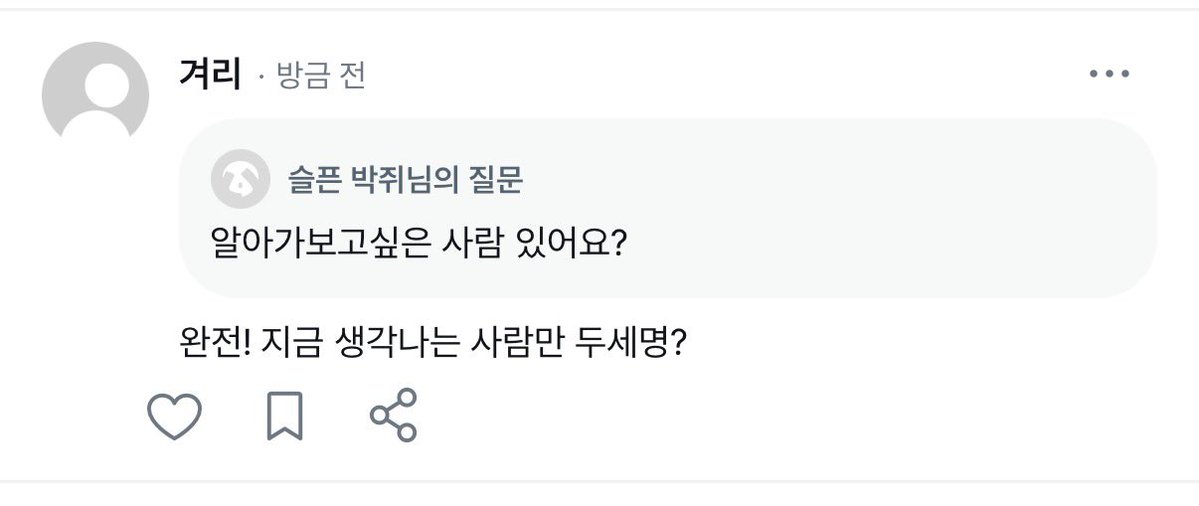The image size is (1199, 506).
Task: Toggle the heart like on this answer
Action: pos(174,416)
